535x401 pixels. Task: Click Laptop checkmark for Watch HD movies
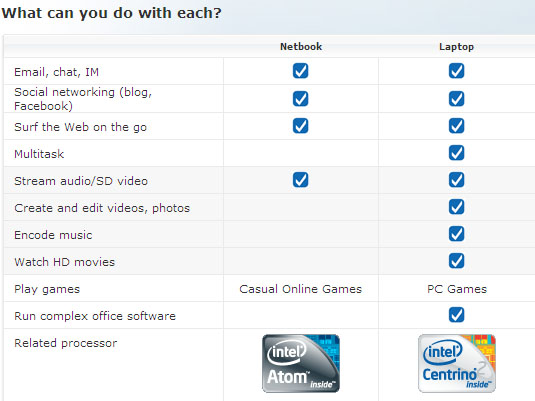click(x=457, y=261)
